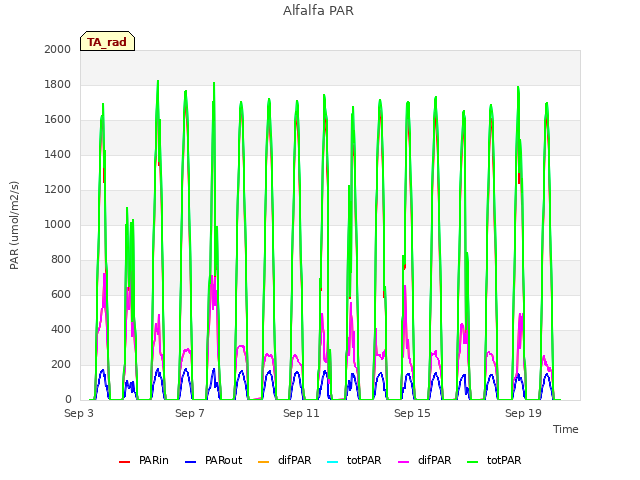
Task: Click the green totPAR legend swatch
Action: point(473,462)
